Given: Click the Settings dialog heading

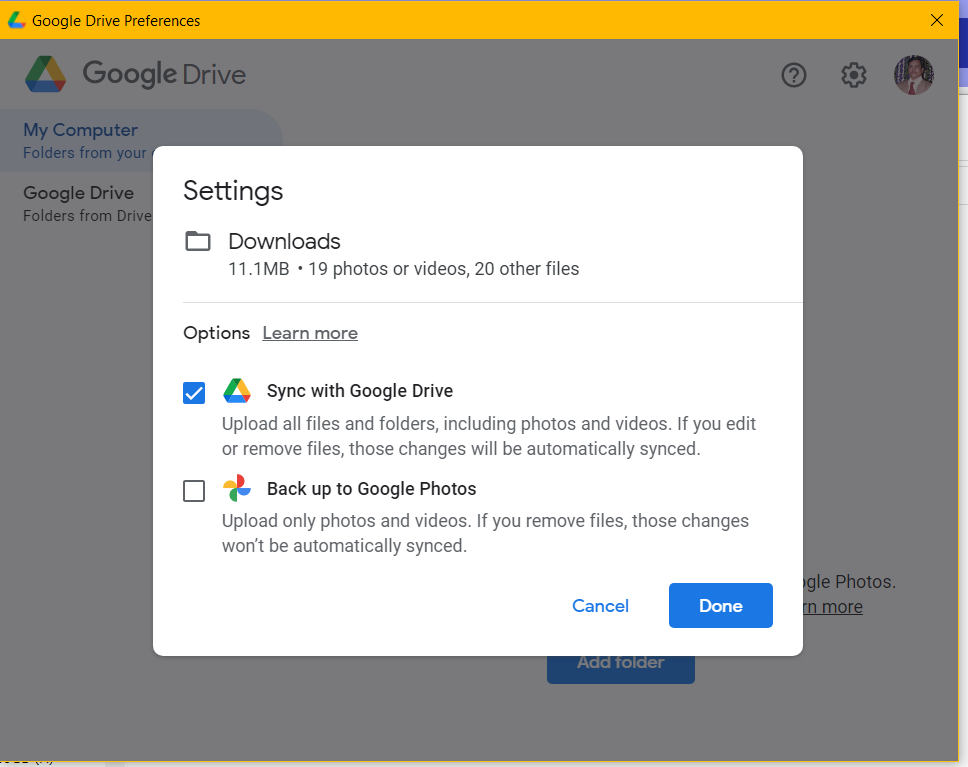Looking at the screenshot, I should point(233,191).
